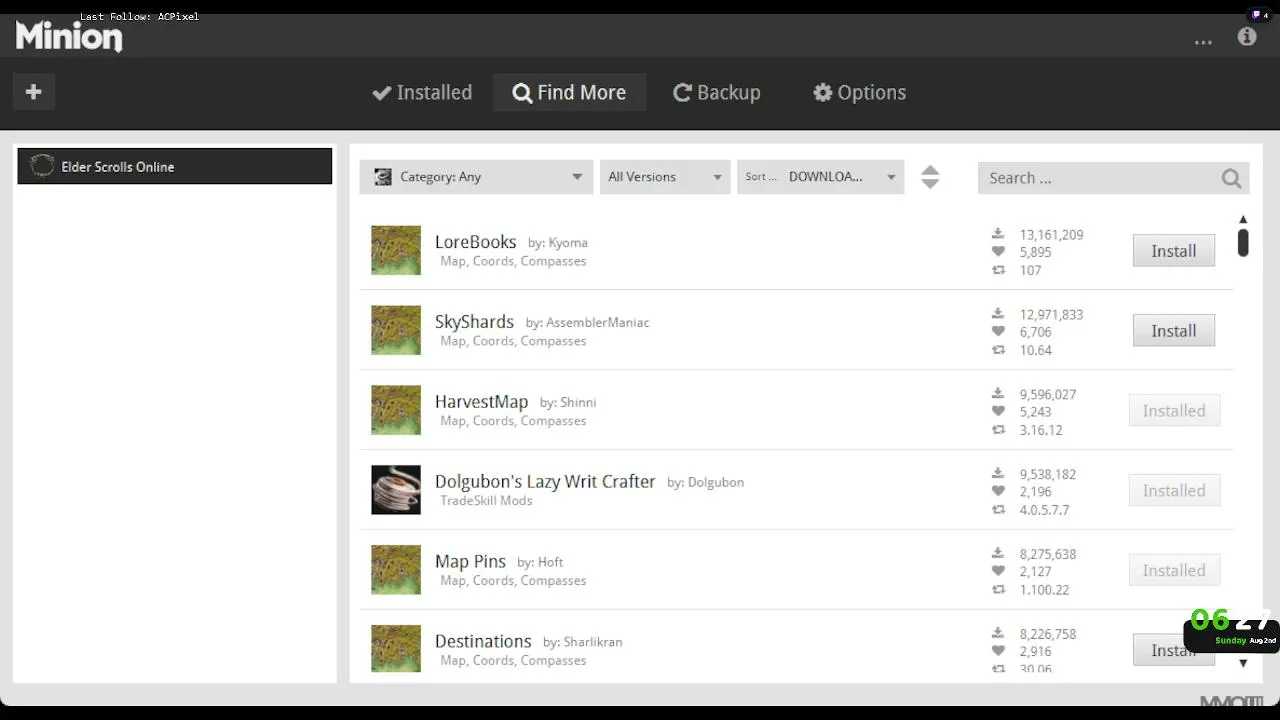Click the Installed button for Map Pins
The image size is (1280, 720).
point(1174,571)
